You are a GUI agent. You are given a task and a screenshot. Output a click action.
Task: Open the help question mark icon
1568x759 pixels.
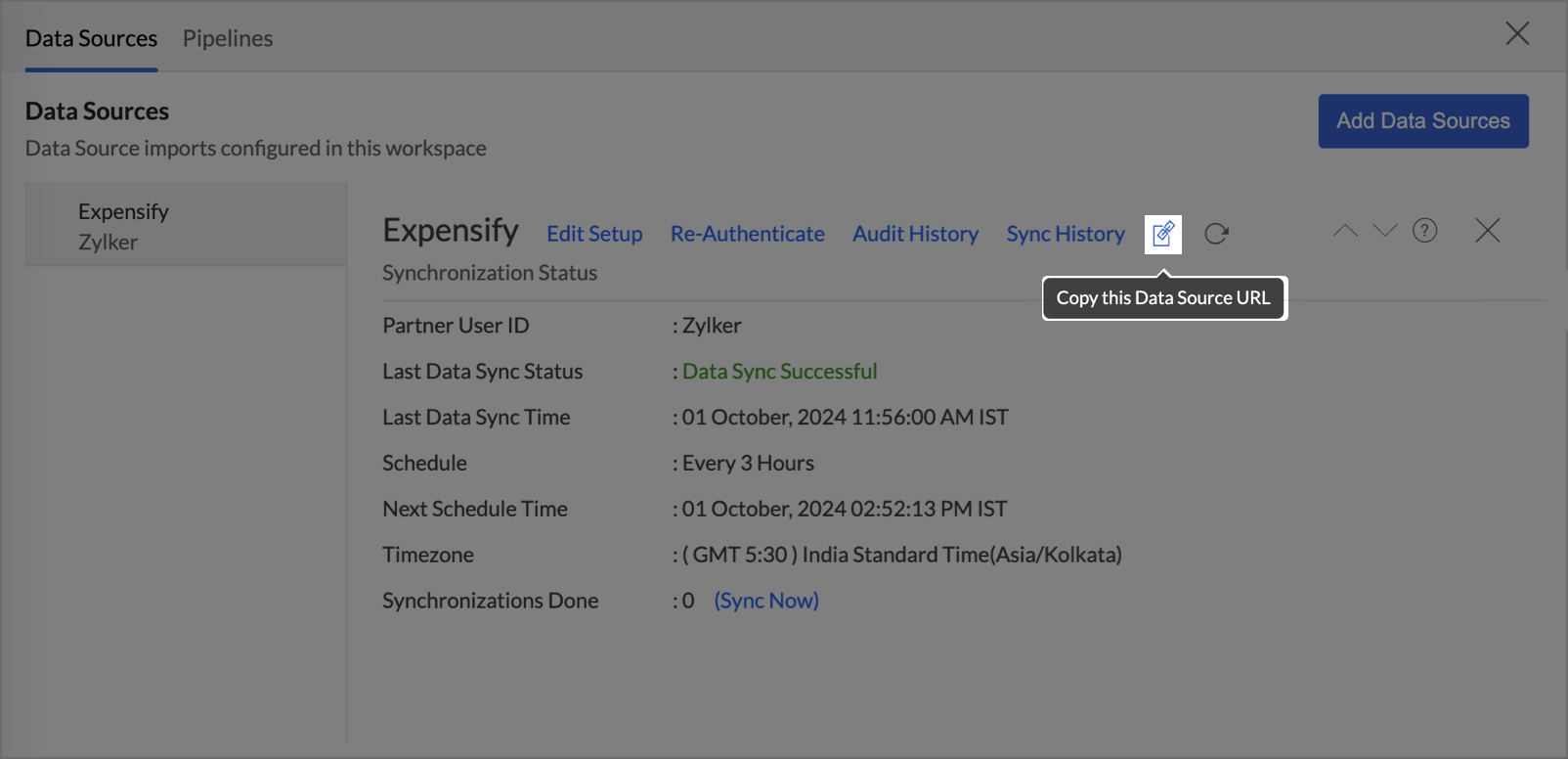click(x=1424, y=231)
